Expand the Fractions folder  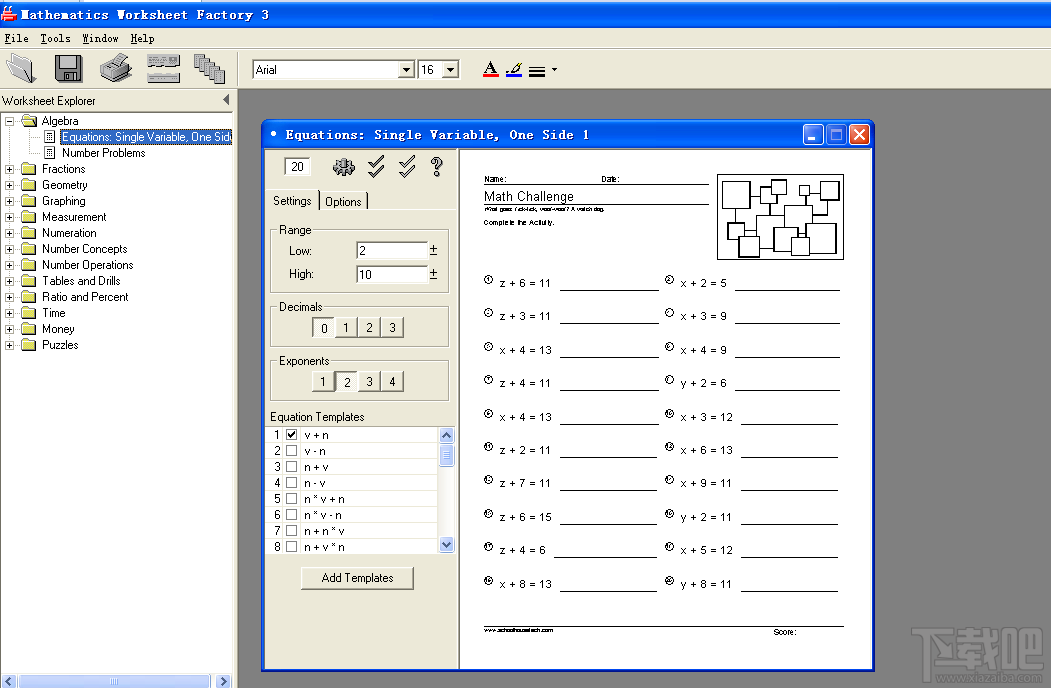pyautogui.click(x=9, y=169)
